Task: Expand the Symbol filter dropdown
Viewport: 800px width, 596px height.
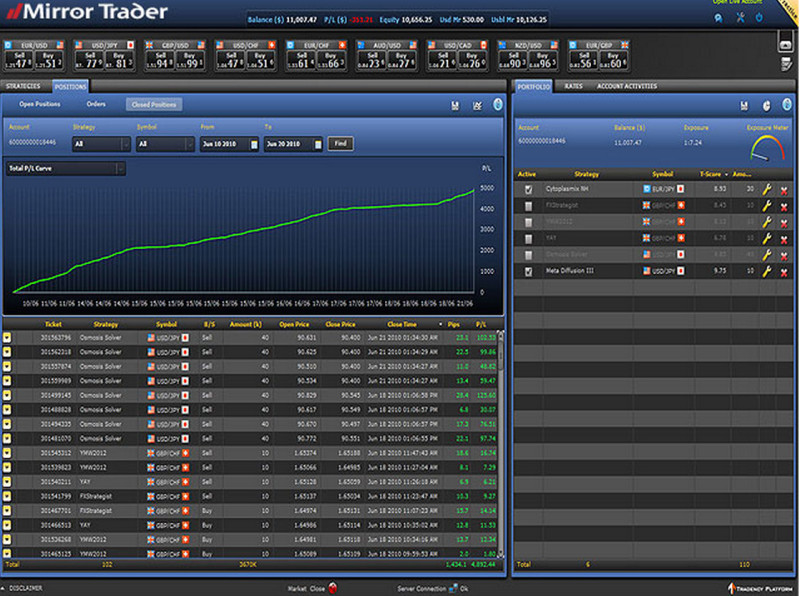Action: point(188,144)
